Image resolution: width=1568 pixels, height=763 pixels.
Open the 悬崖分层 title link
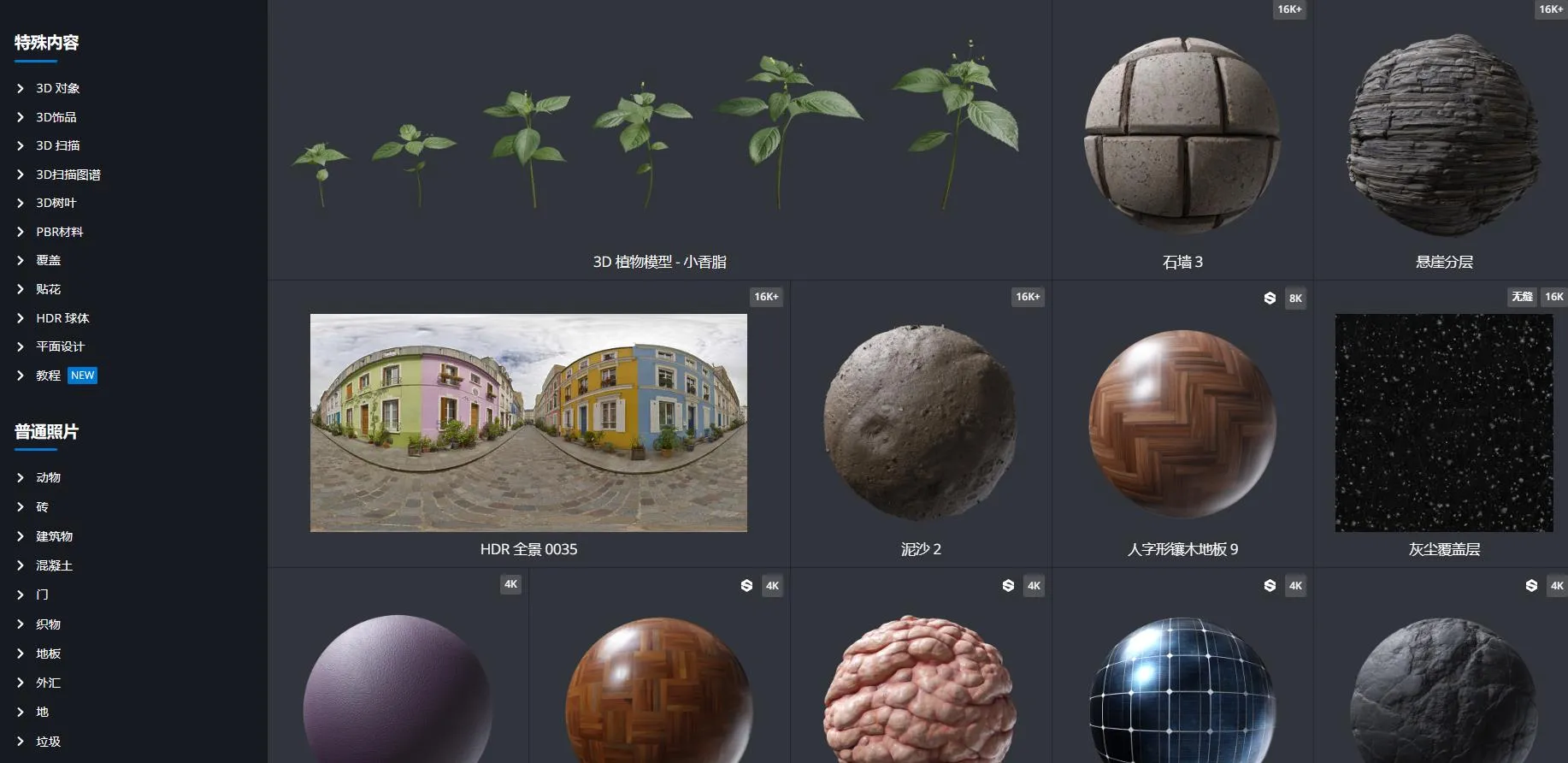click(x=1444, y=262)
